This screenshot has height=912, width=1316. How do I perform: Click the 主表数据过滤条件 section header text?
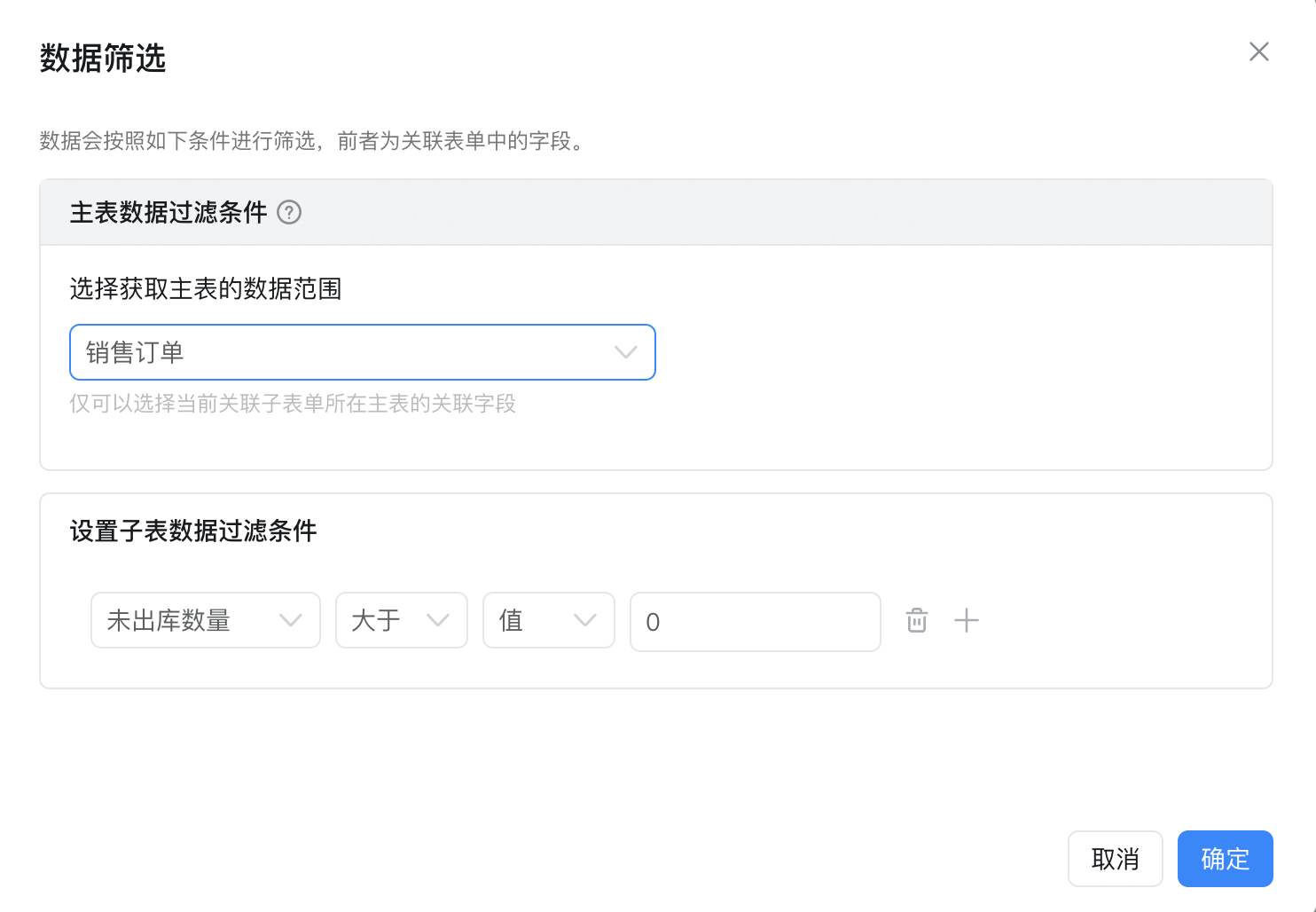tap(168, 212)
